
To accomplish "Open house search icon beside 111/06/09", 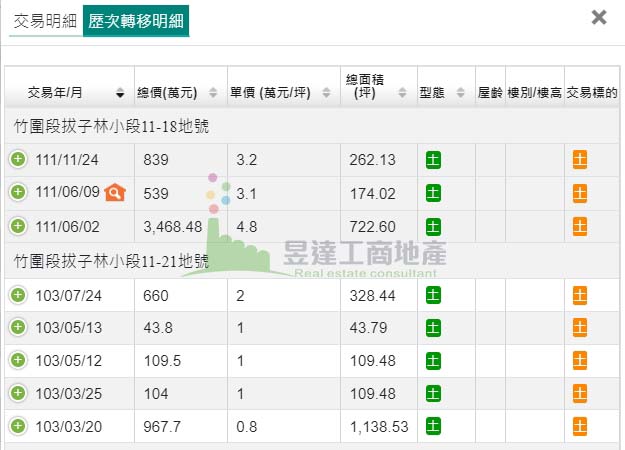I will pyautogui.click(x=115, y=193).
